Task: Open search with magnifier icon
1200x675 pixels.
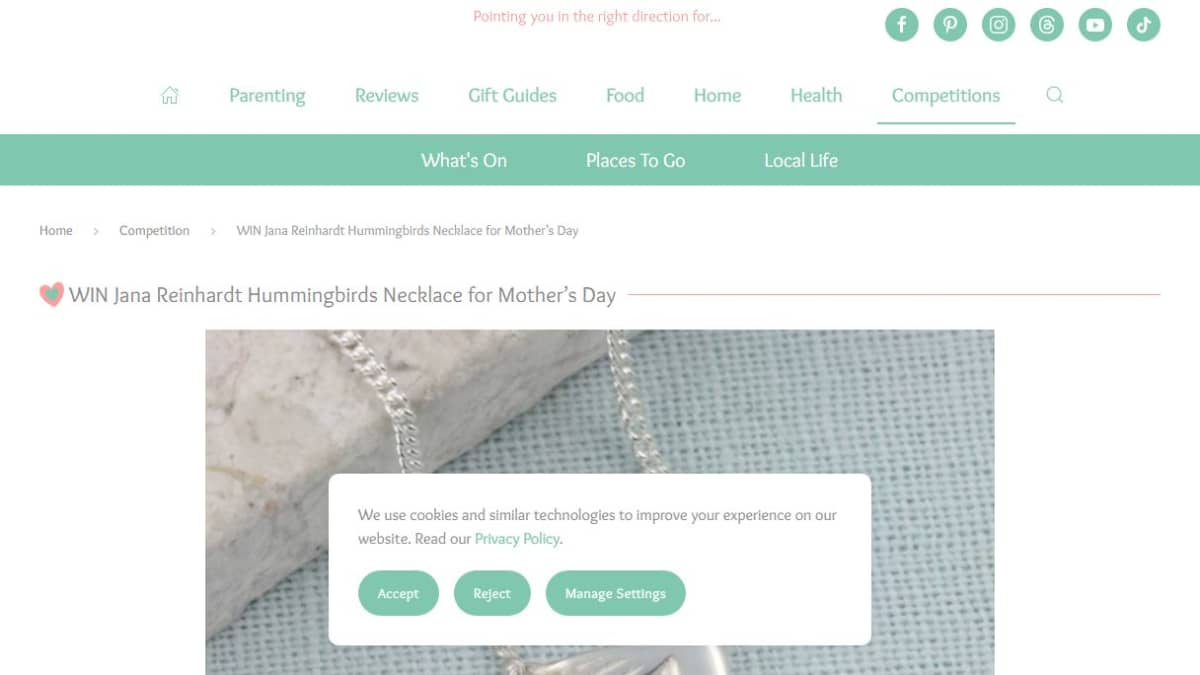Action: pyautogui.click(x=1054, y=95)
